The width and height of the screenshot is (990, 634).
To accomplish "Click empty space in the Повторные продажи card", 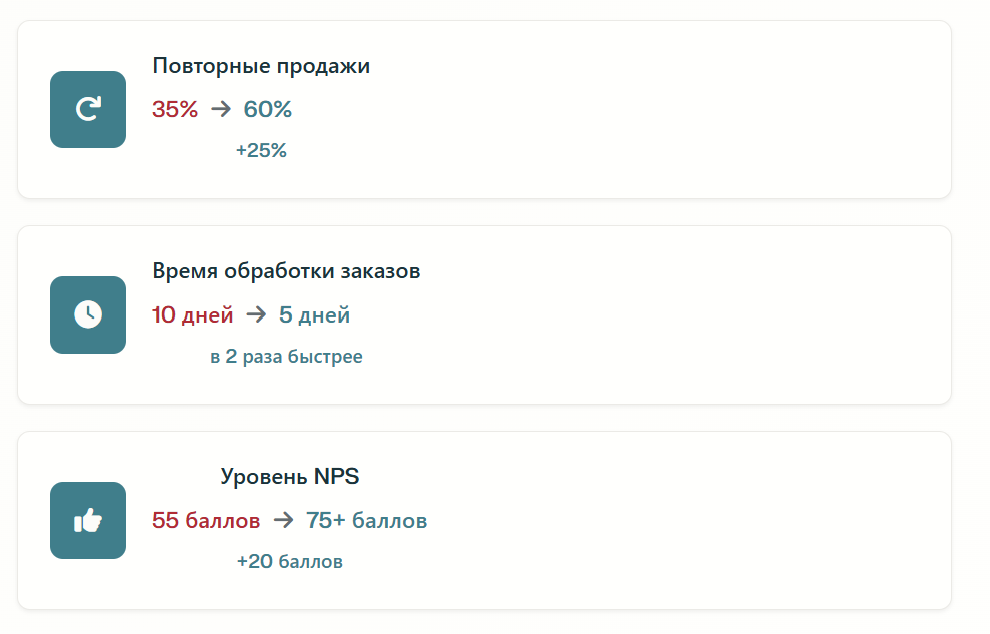I will pos(650,110).
